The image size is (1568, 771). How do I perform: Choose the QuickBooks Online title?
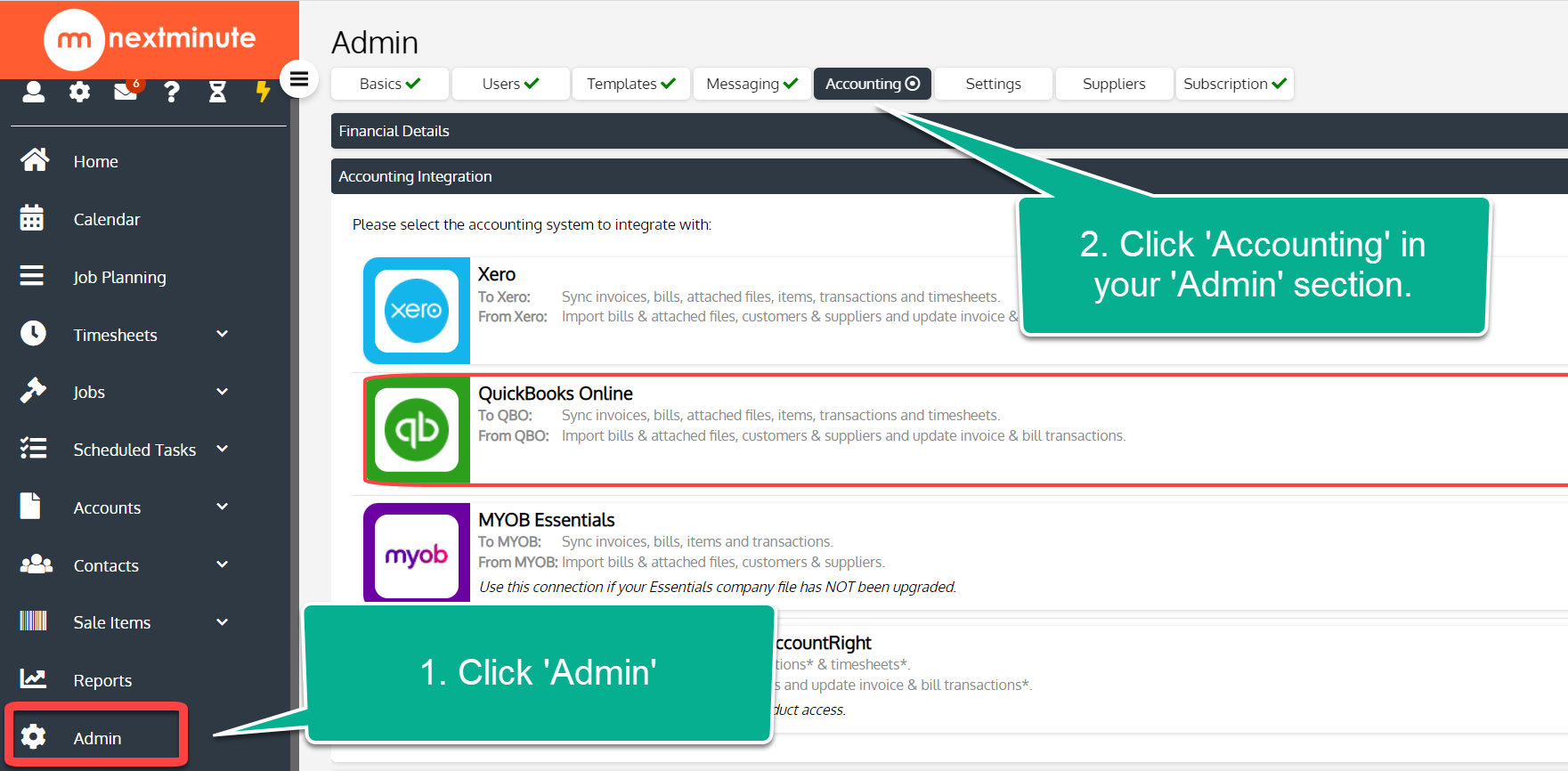point(556,394)
